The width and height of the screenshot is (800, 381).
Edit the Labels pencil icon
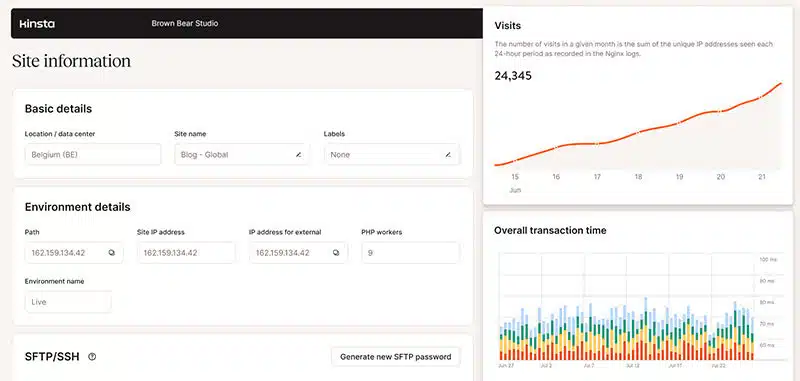pos(448,155)
